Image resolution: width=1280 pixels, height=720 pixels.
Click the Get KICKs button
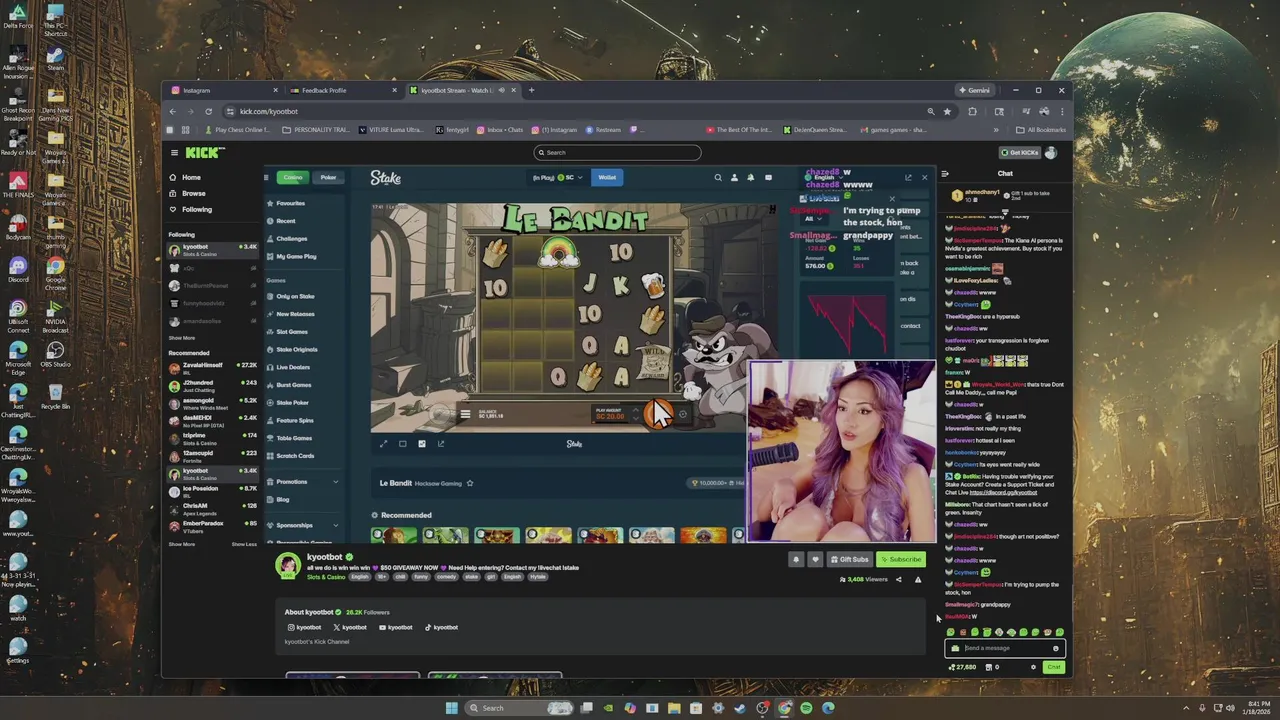(1019, 153)
